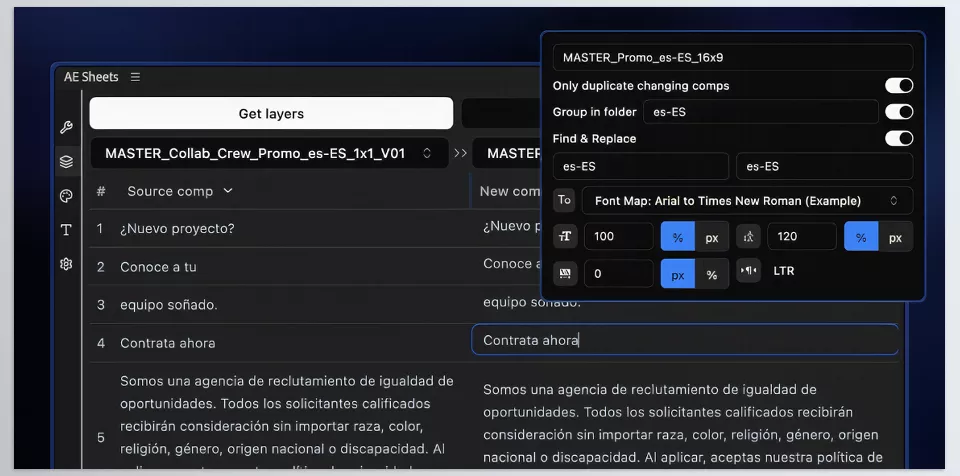Click new comp Somos una agencia paragraph
The width and height of the screenshot is (960, 476).
tap(683, 424)
